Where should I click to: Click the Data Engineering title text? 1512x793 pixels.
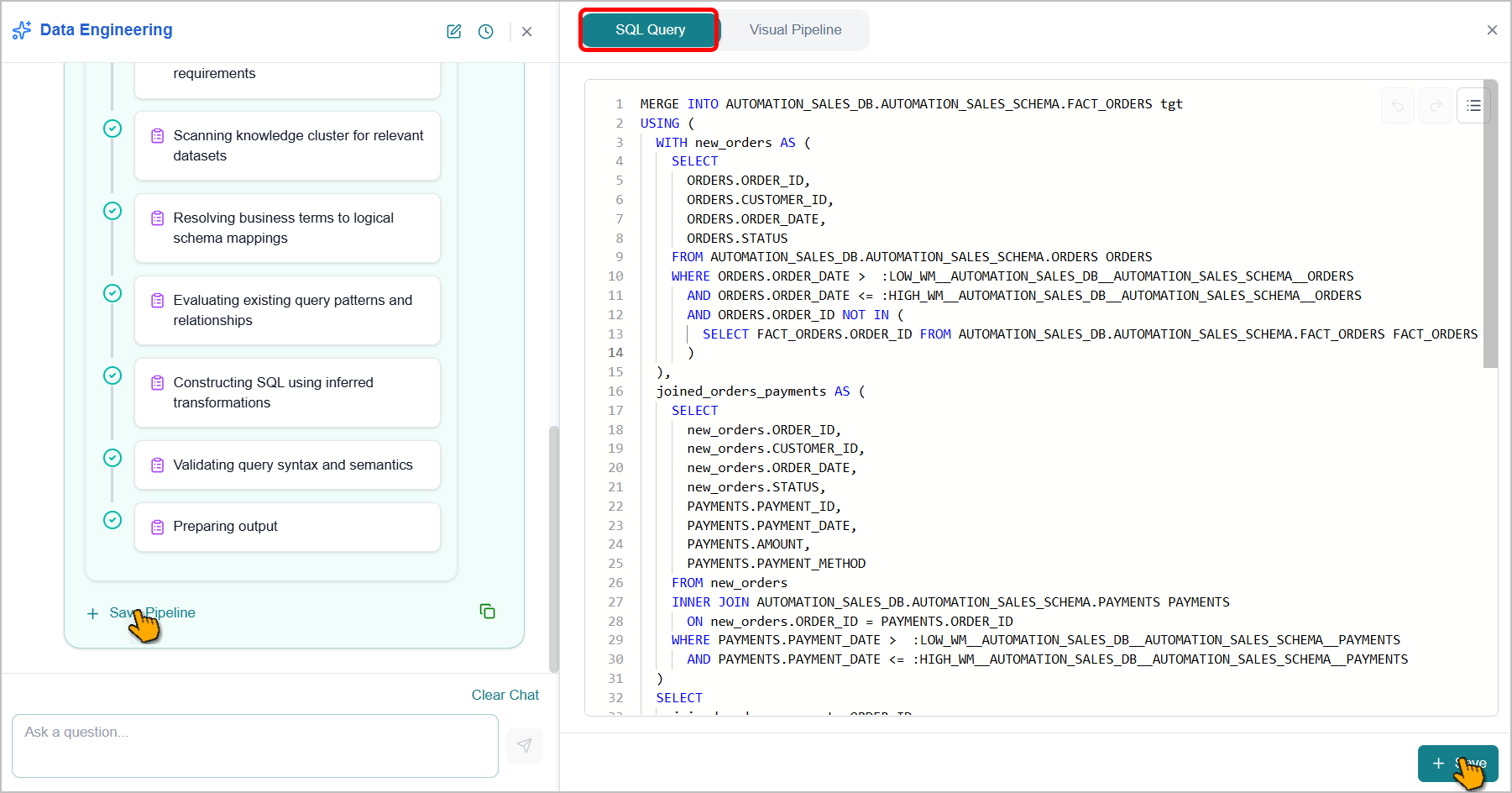[x=106, y=30]
